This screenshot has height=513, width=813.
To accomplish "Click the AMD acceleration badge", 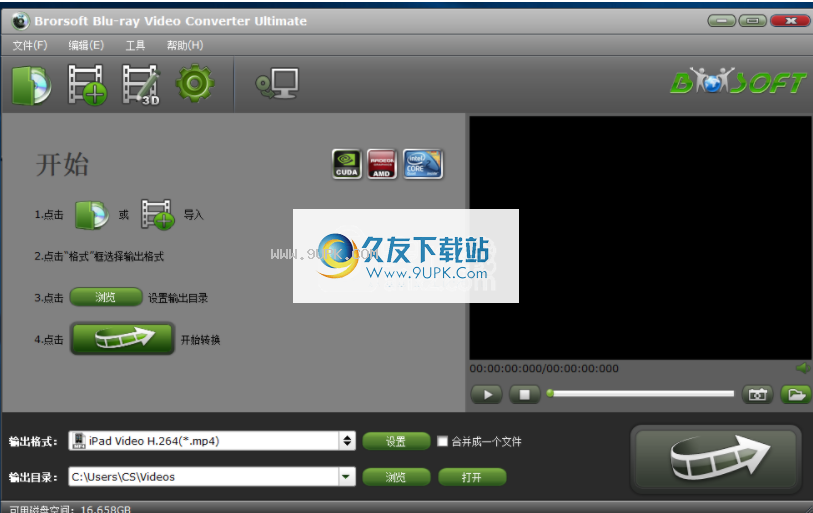I will pyautogui.click(x=382, y=164).
